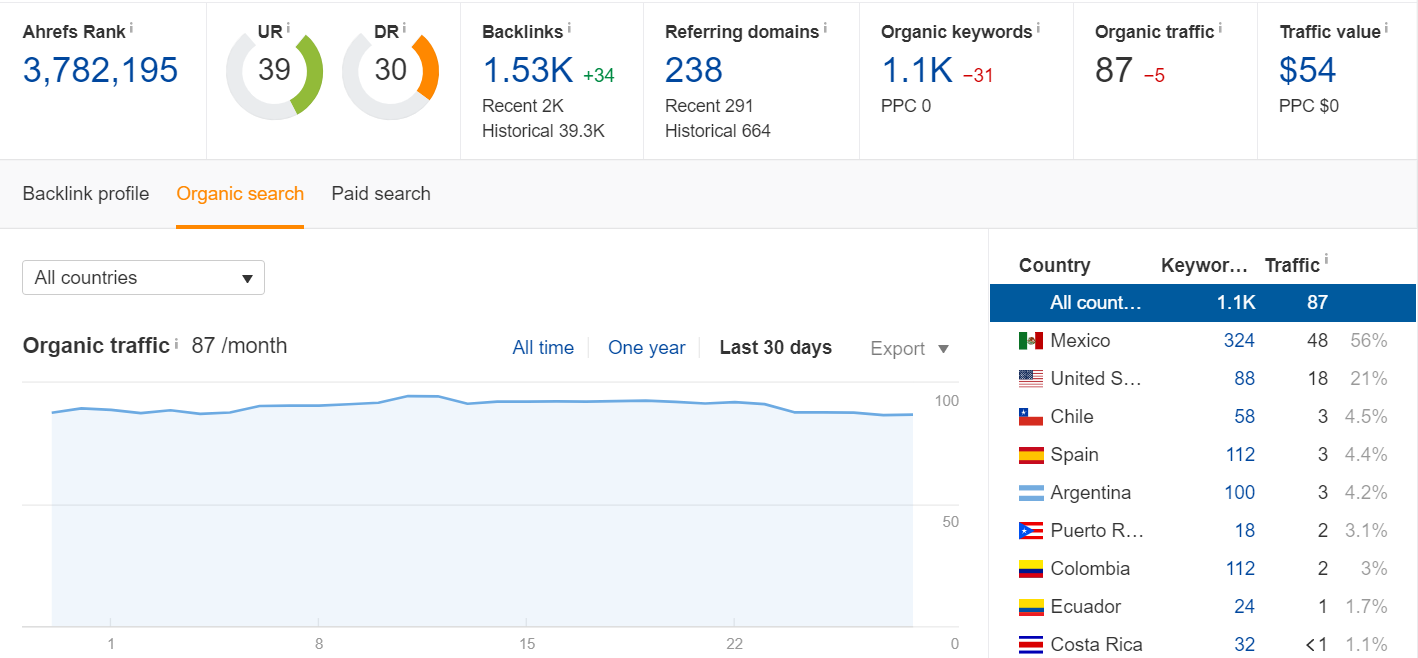Click the Spain flag icon
The height and width of the screenshot is (658, 1418).
click(1031, 455)
